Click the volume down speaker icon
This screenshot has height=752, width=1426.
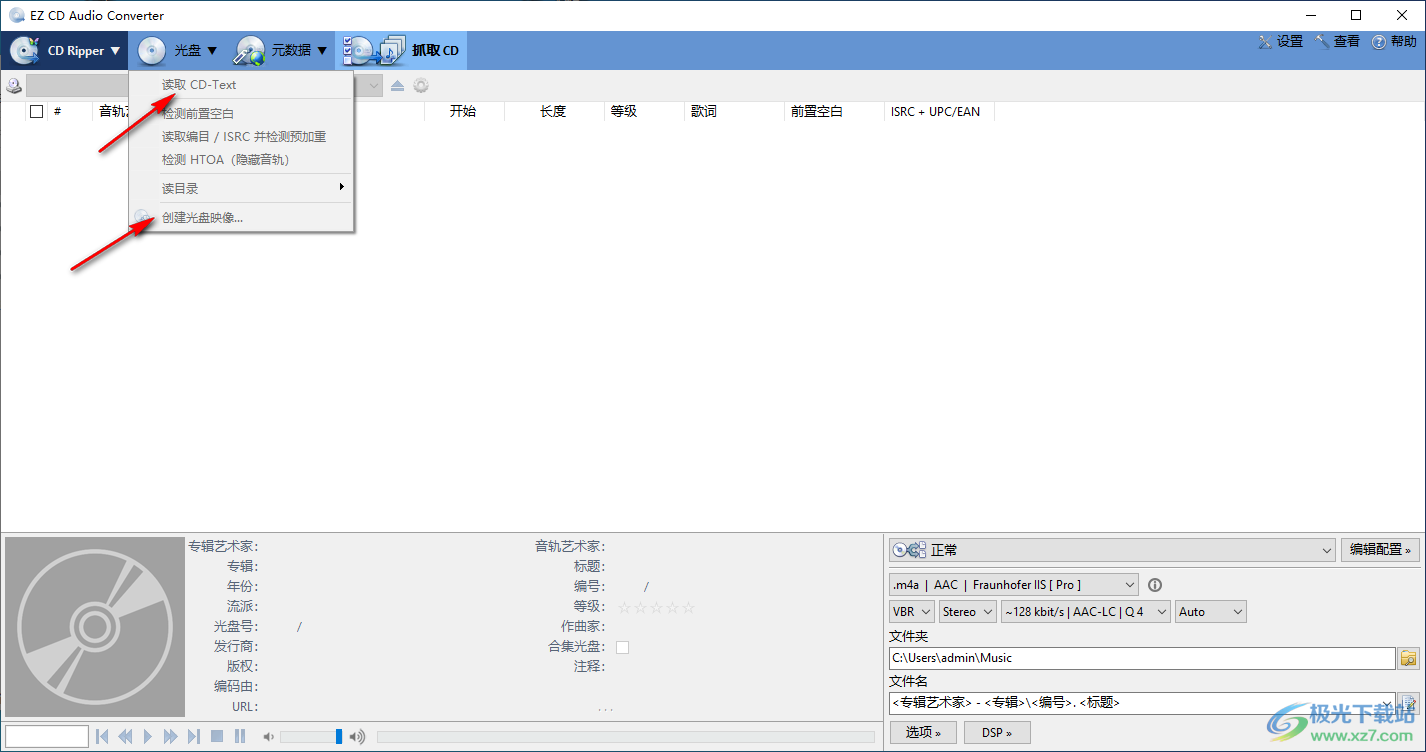coord(268,737)
